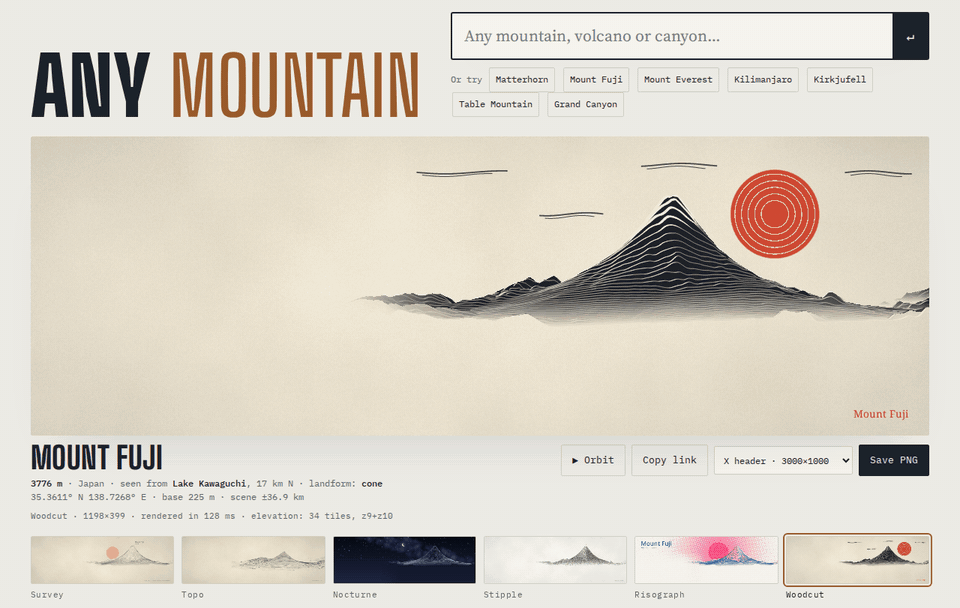This screenshot has height=608, width=960.
Task: Select the Woodcut style thumbnail
Action: [x=857, y=560]
